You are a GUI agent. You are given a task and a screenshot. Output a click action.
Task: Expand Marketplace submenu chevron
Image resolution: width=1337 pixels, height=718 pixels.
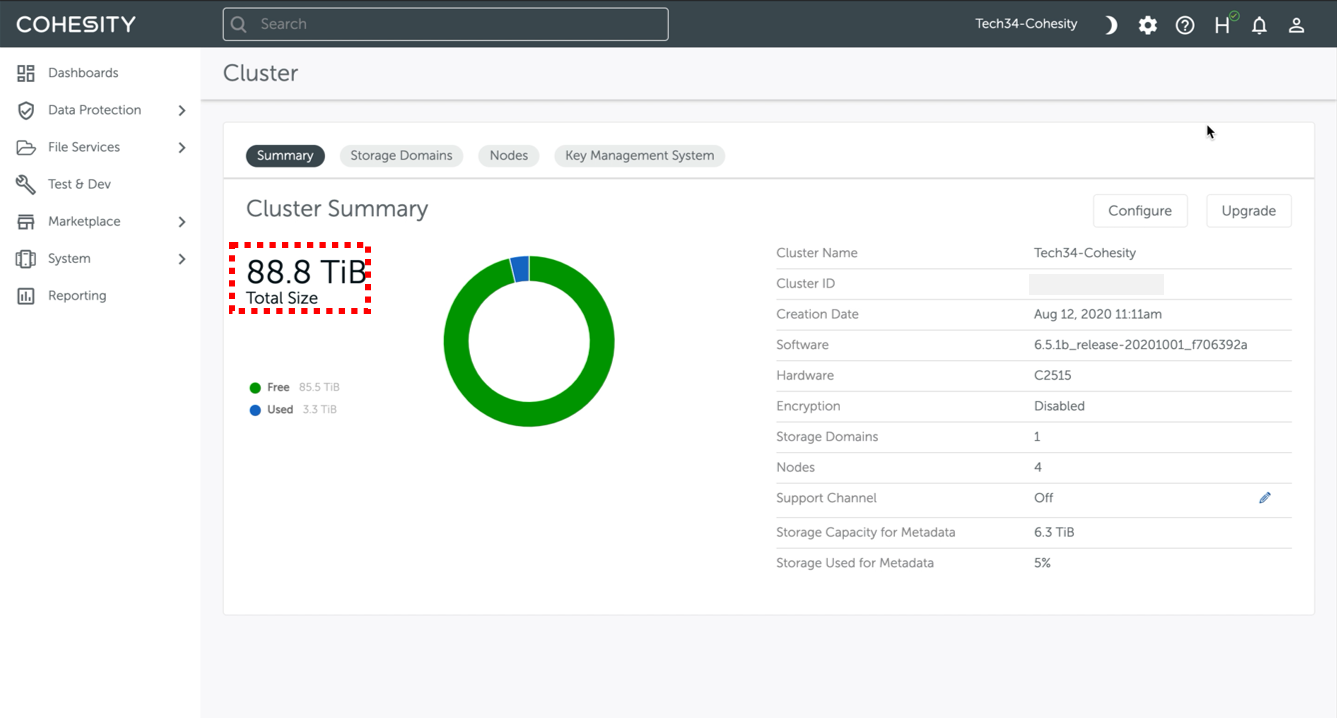(x=182, y=221)
